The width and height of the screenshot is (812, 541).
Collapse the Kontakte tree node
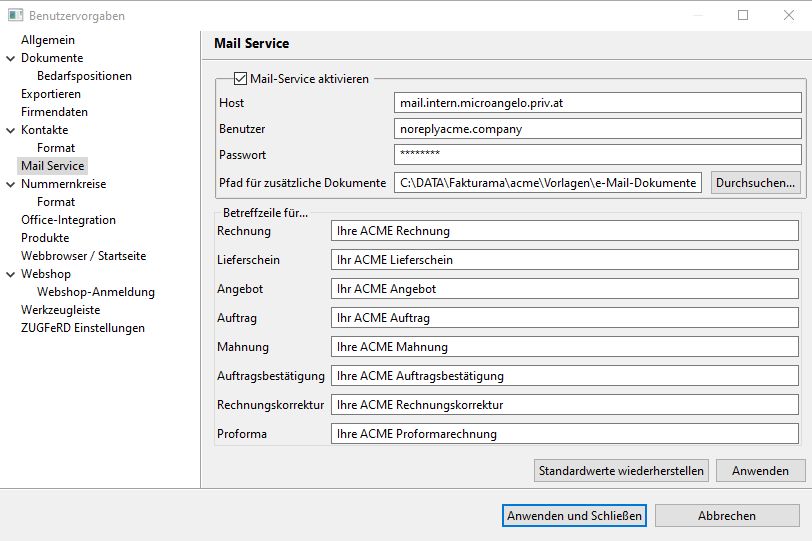click(x=10, y=130)
